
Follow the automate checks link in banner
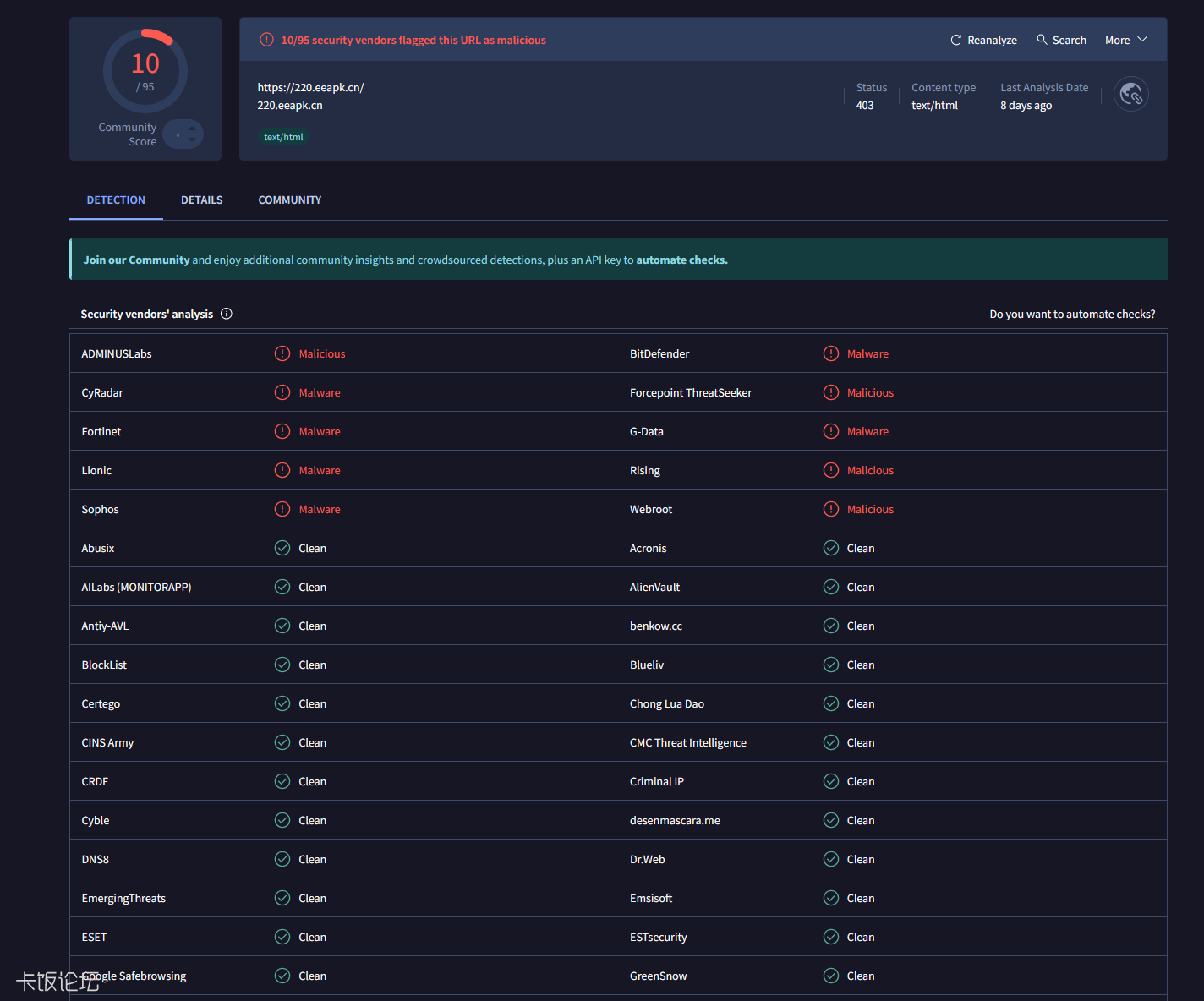(x=681, y=260)
